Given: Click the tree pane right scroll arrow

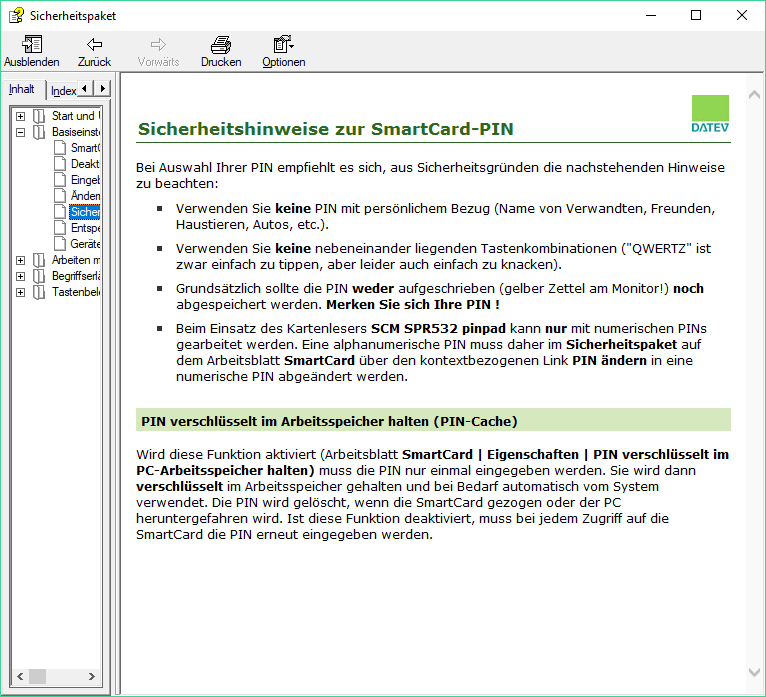Looking at the screenshot, I should (x=92, y=676).
